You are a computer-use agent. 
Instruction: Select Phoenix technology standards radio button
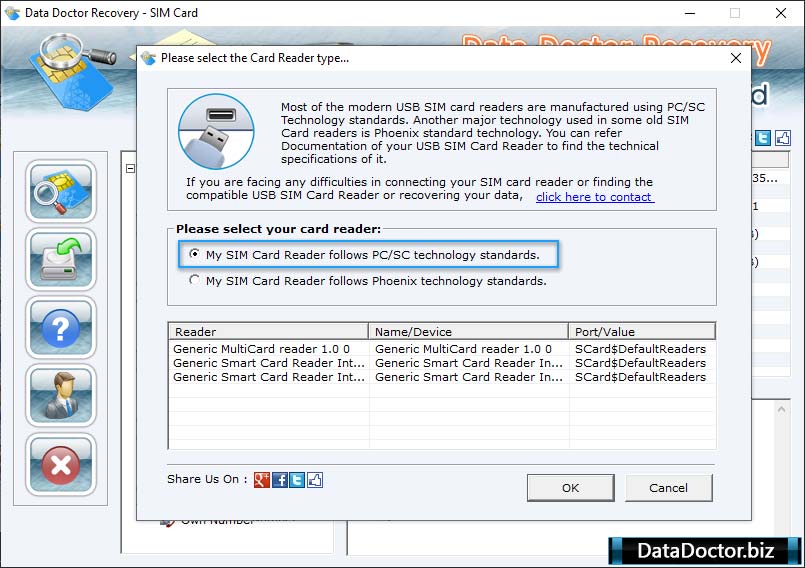coord(194,280)
